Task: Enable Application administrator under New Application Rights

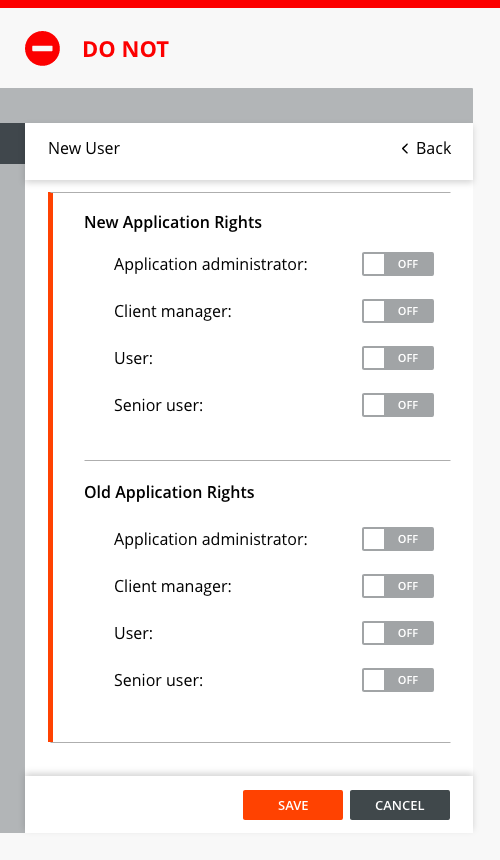Action: click(397, 264)
